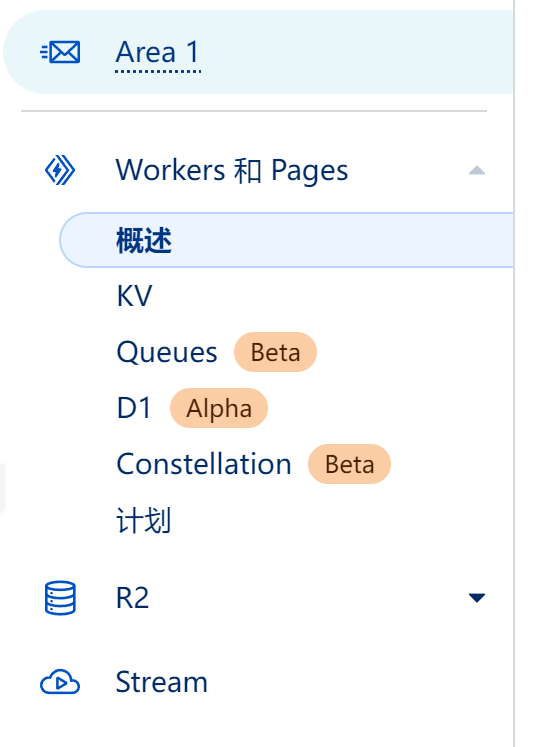Open the Stream menu item
Image resolution: width=546 pixels, height=747 pixels.
pos(162,682)
